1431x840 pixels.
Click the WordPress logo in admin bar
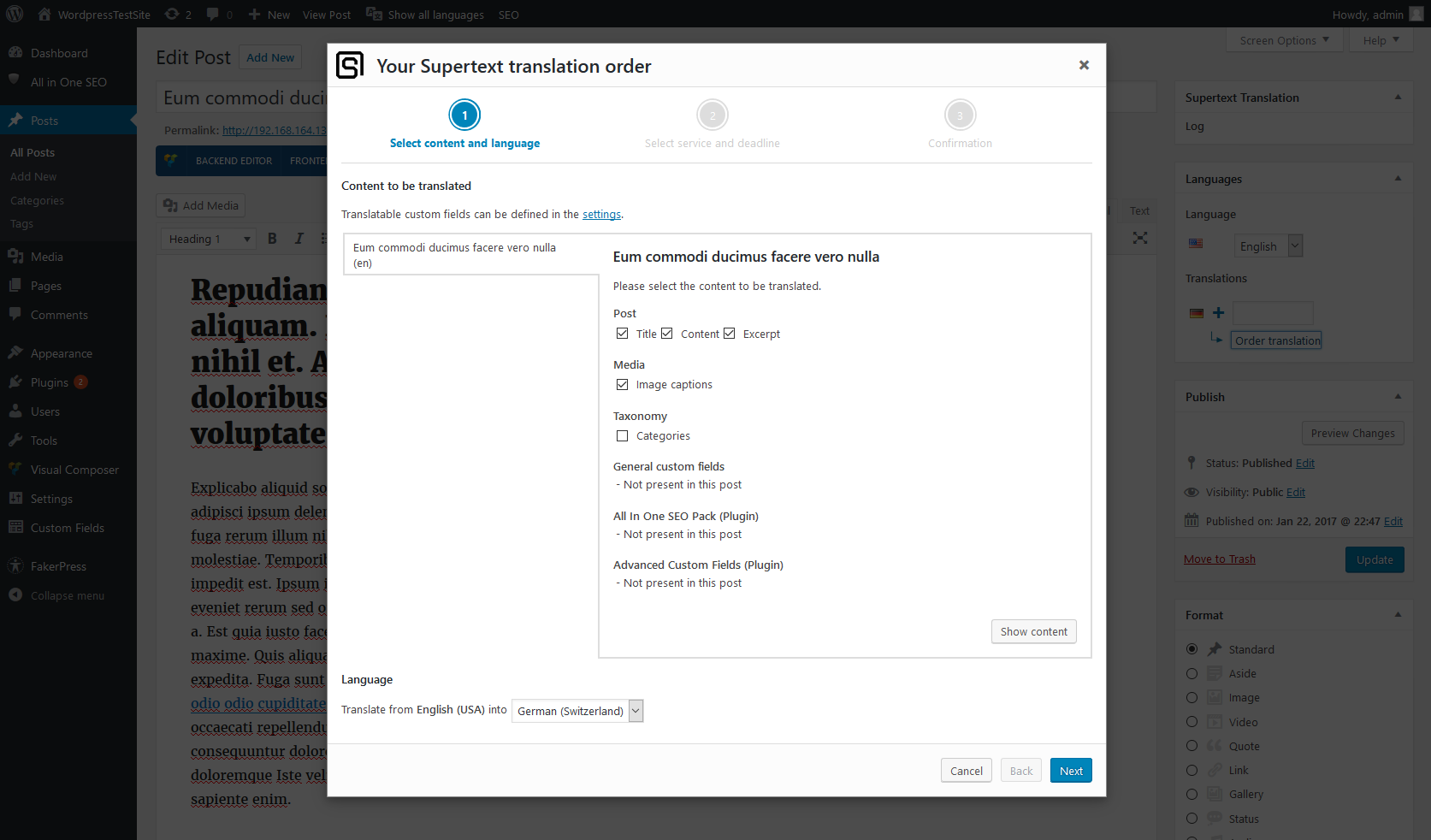[15, 15]
